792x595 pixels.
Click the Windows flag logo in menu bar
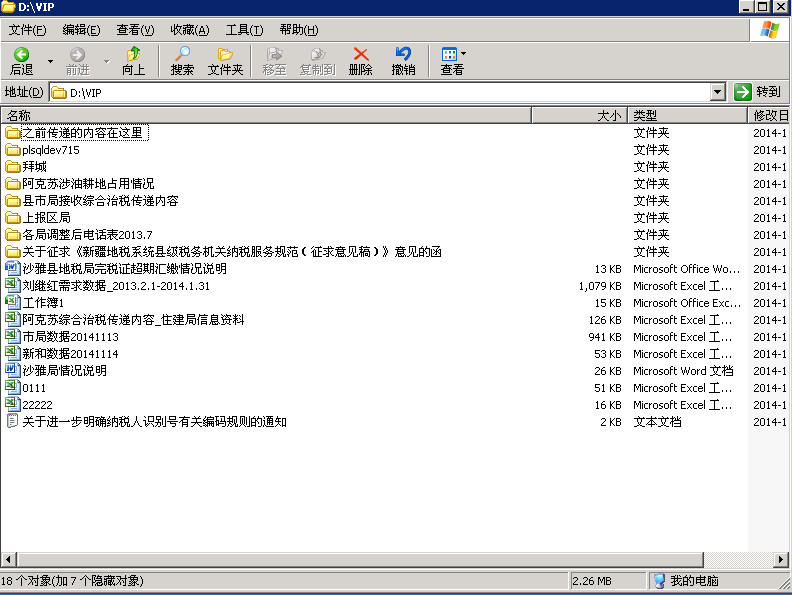coord(770,30)
